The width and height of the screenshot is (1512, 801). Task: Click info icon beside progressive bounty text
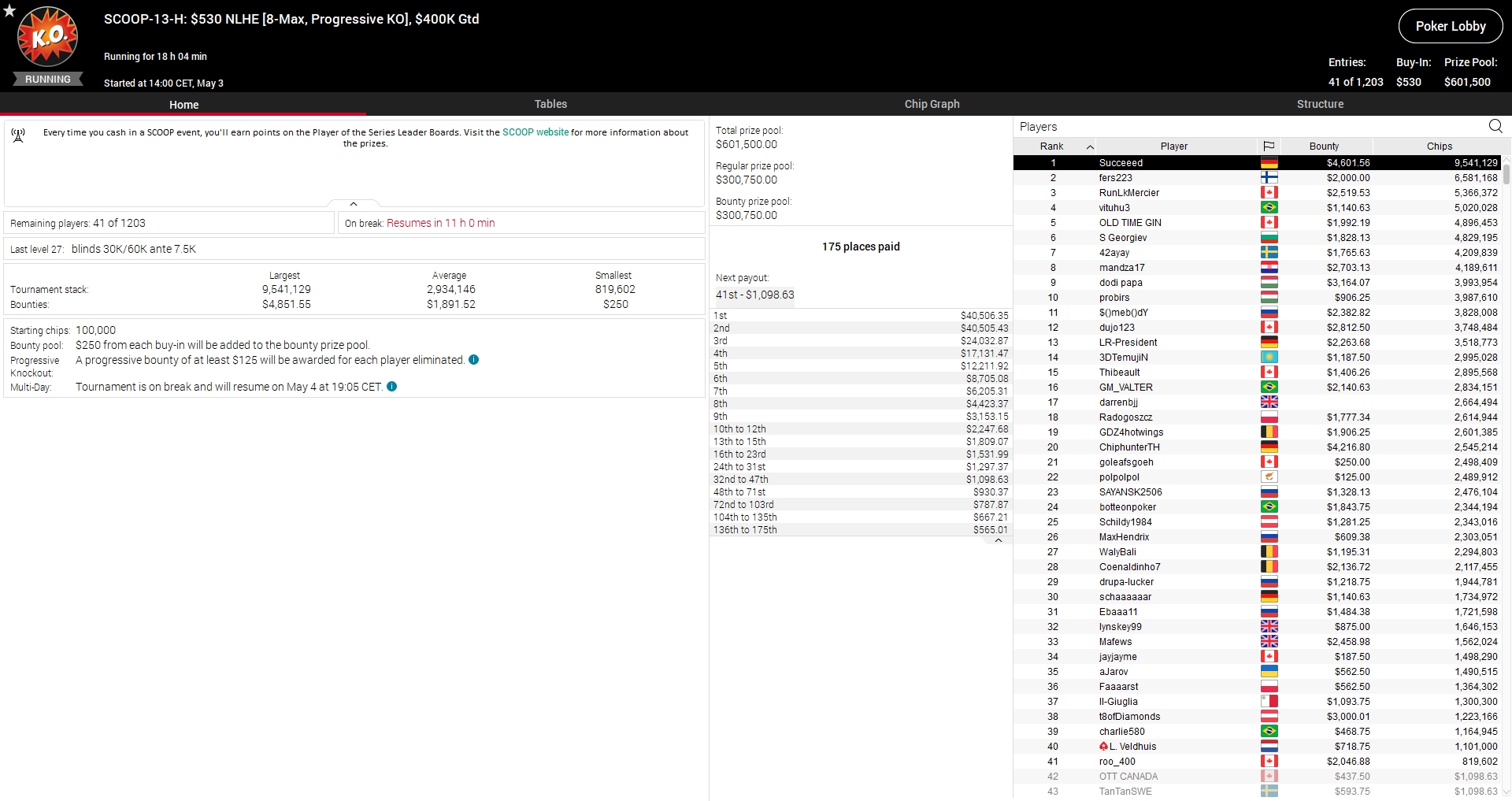(474, 360)
